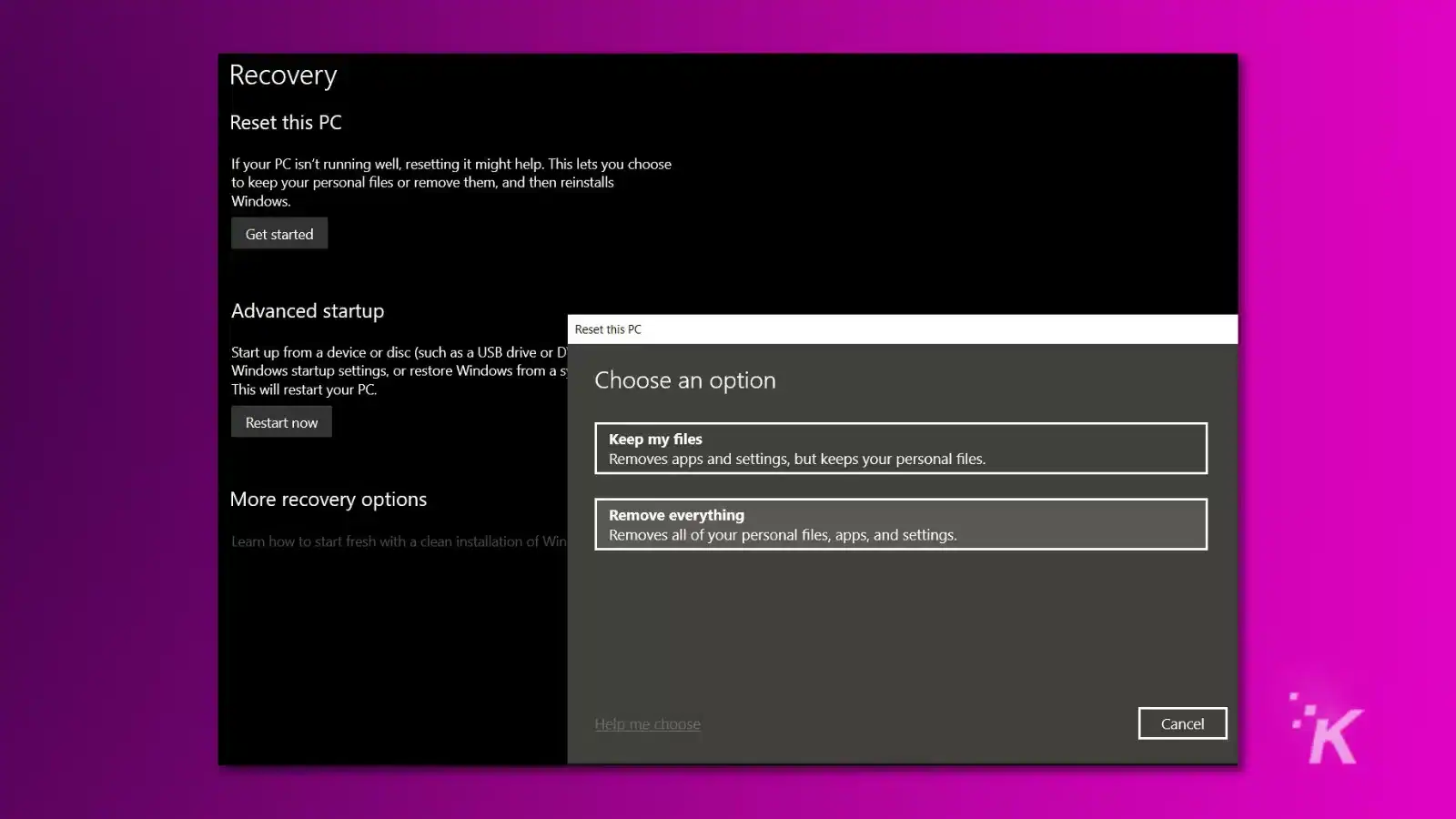Click the "Start up from a device or disc" description
Screen dimensions: 1456x819
tap(399, 370)
